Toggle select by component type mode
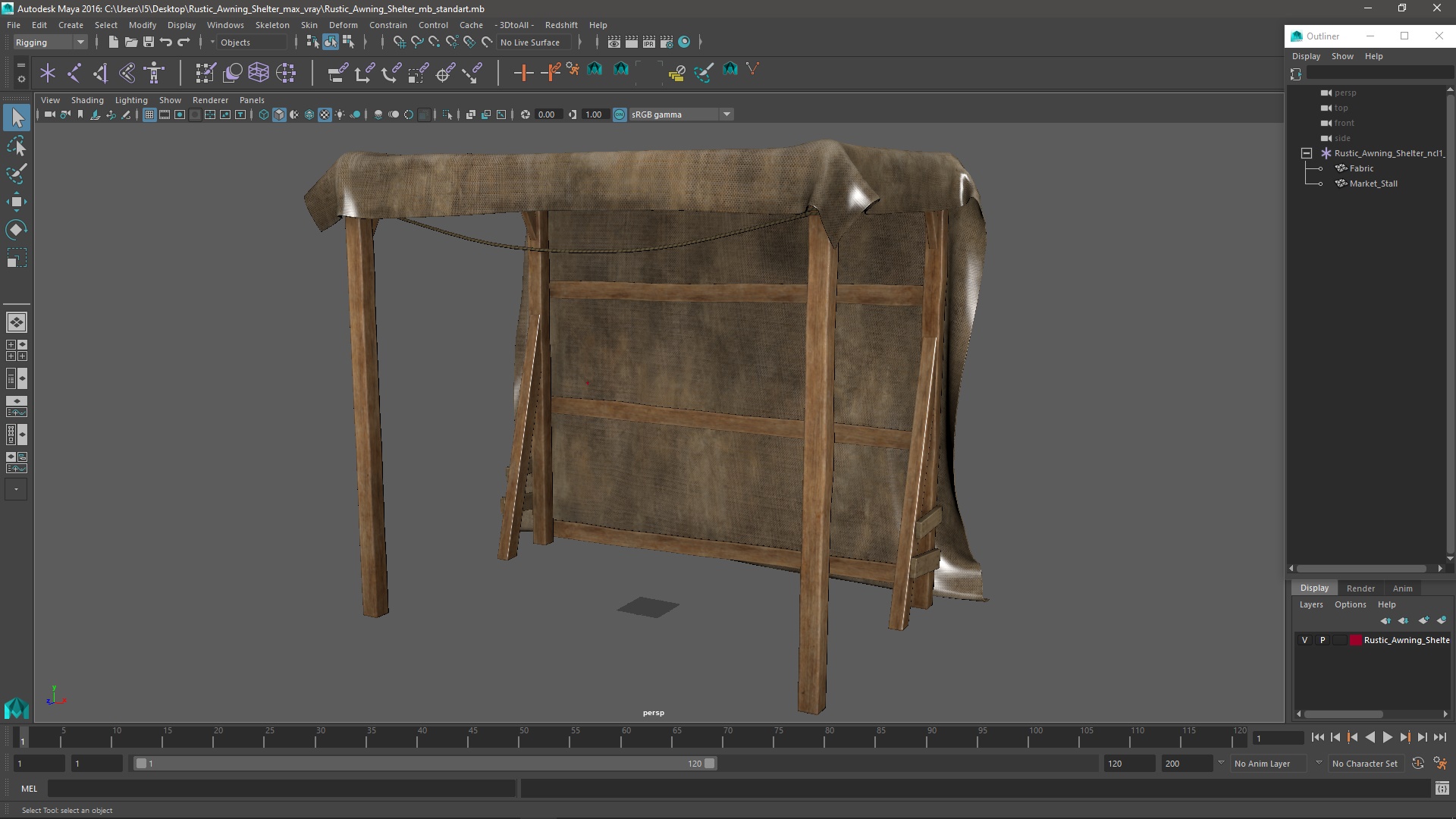This screenshot has width=1456, height=819. click(348, 42)
